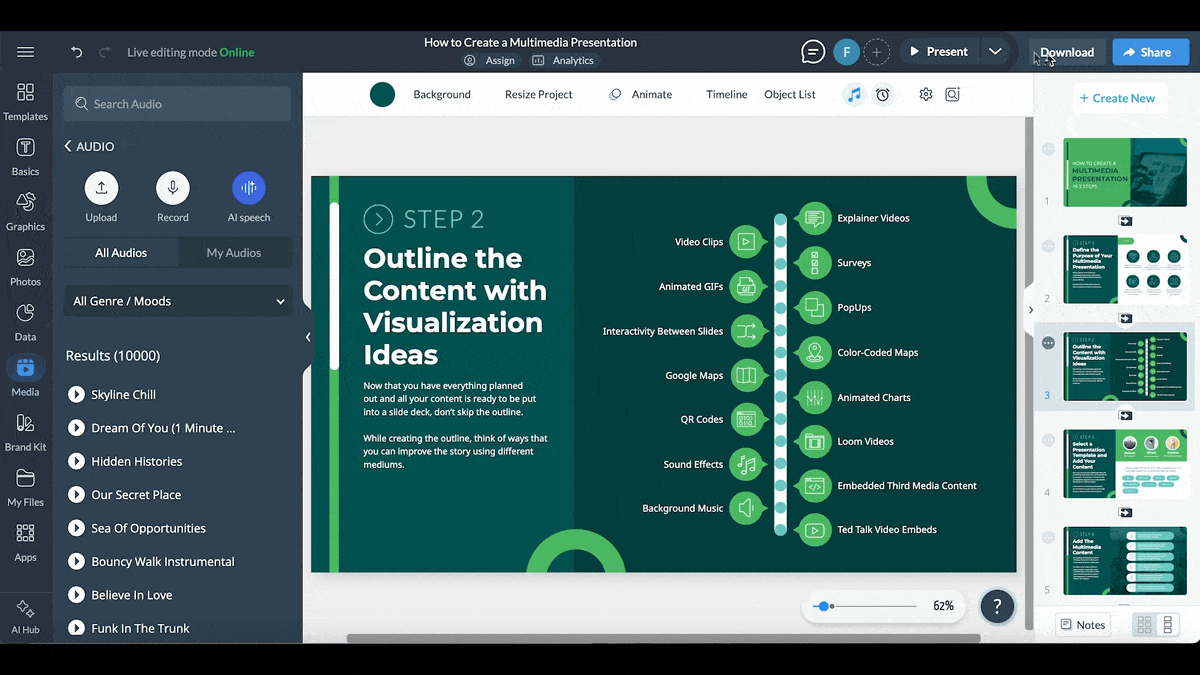
Task: Open slide 4 options ellipsis menu
Action: (x=1048, y=440)
